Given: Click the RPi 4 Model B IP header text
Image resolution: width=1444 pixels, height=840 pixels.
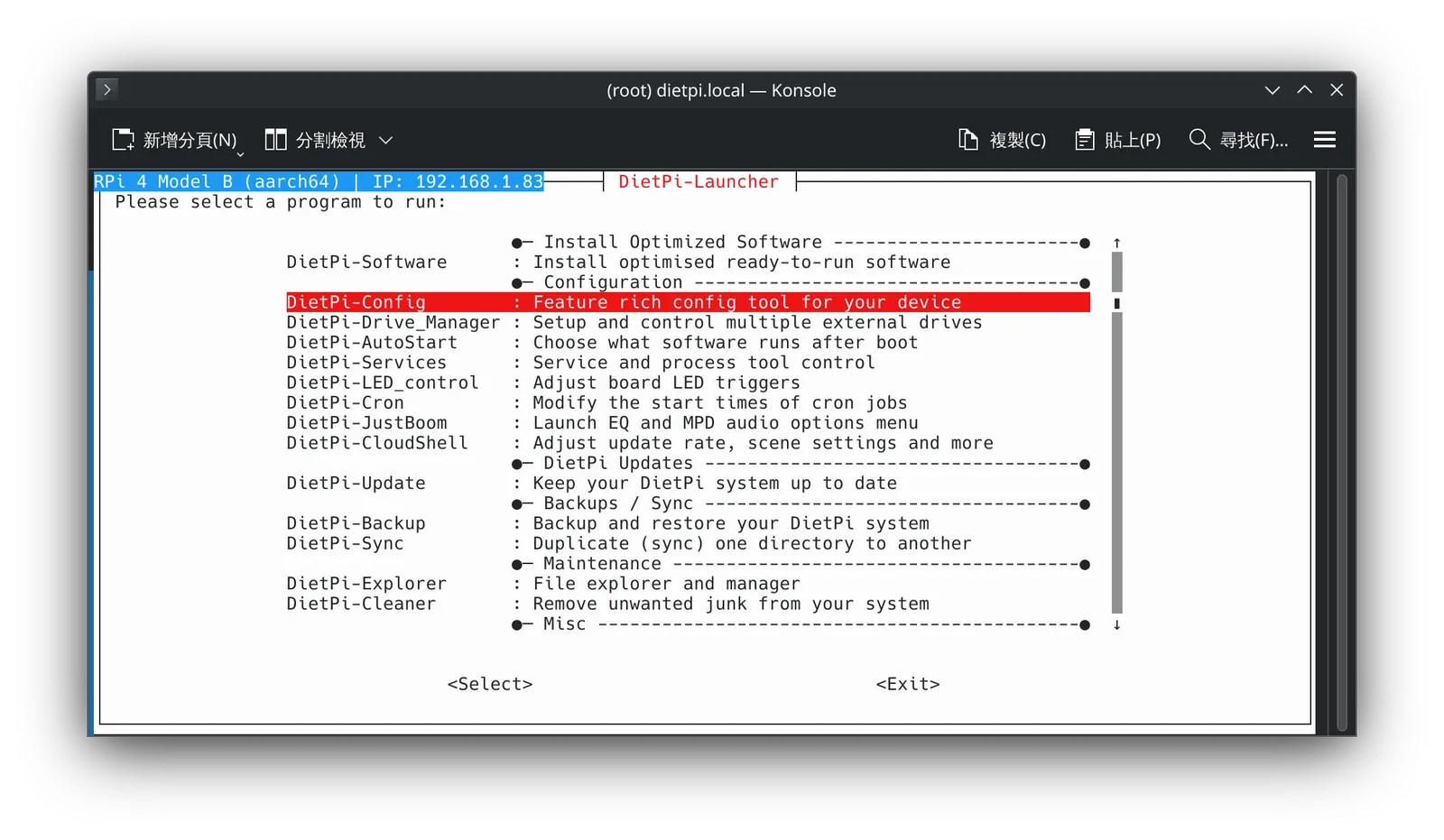Looking at the screenshot, I should click(x=319, y=181).
